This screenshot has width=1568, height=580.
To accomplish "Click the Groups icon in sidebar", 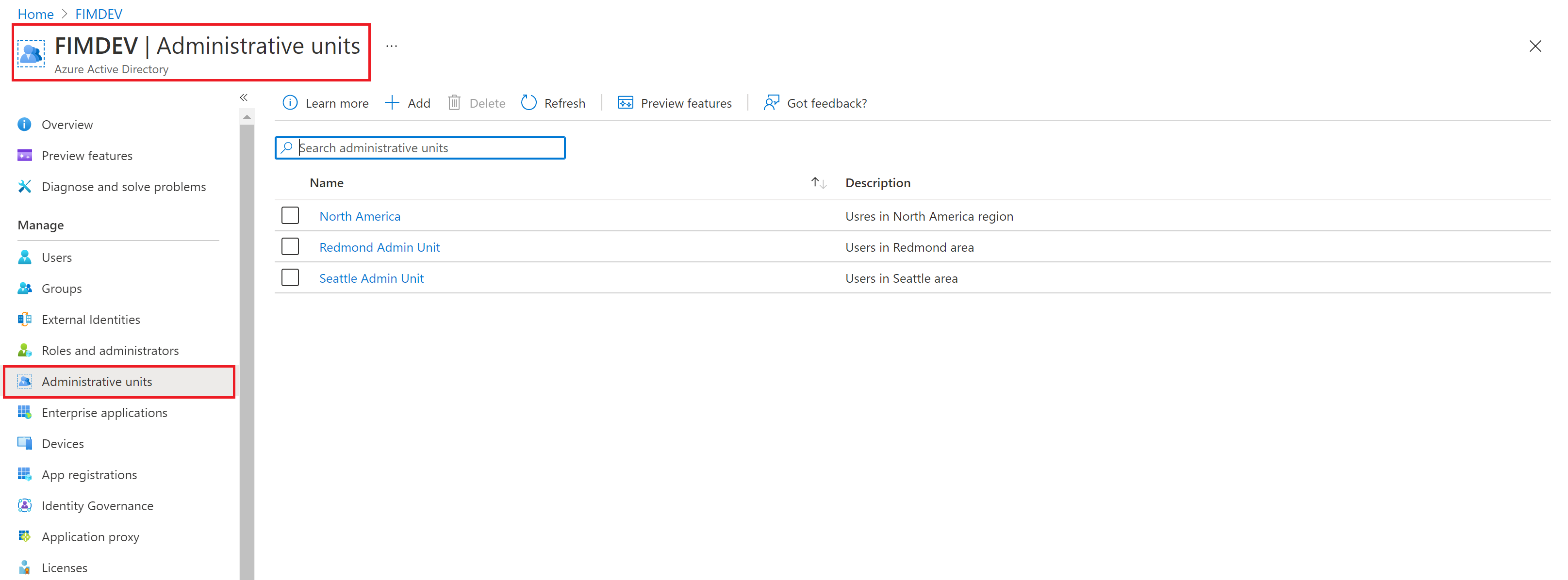I will (24, 288).
